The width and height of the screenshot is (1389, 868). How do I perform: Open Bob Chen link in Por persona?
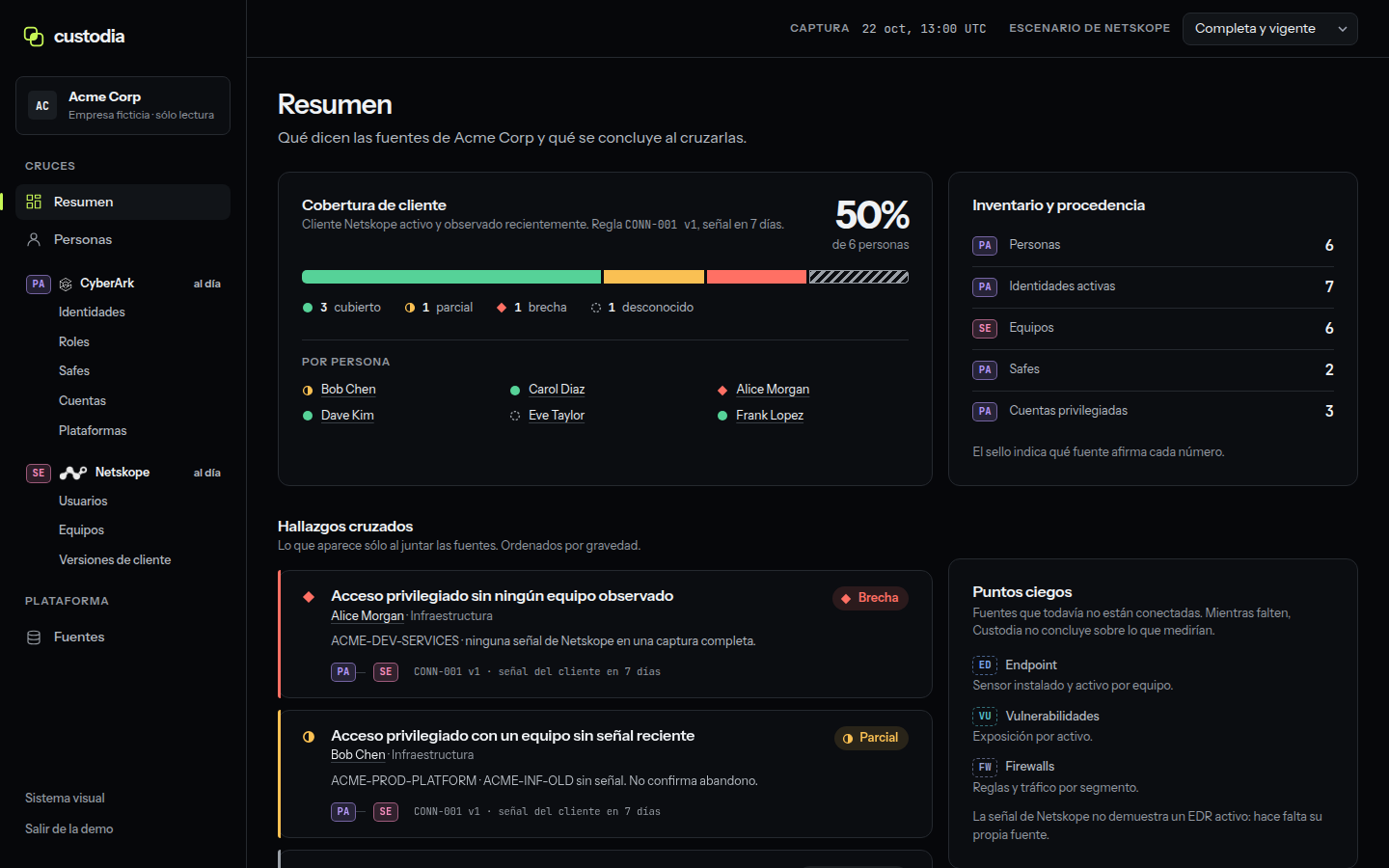point(348,390)
